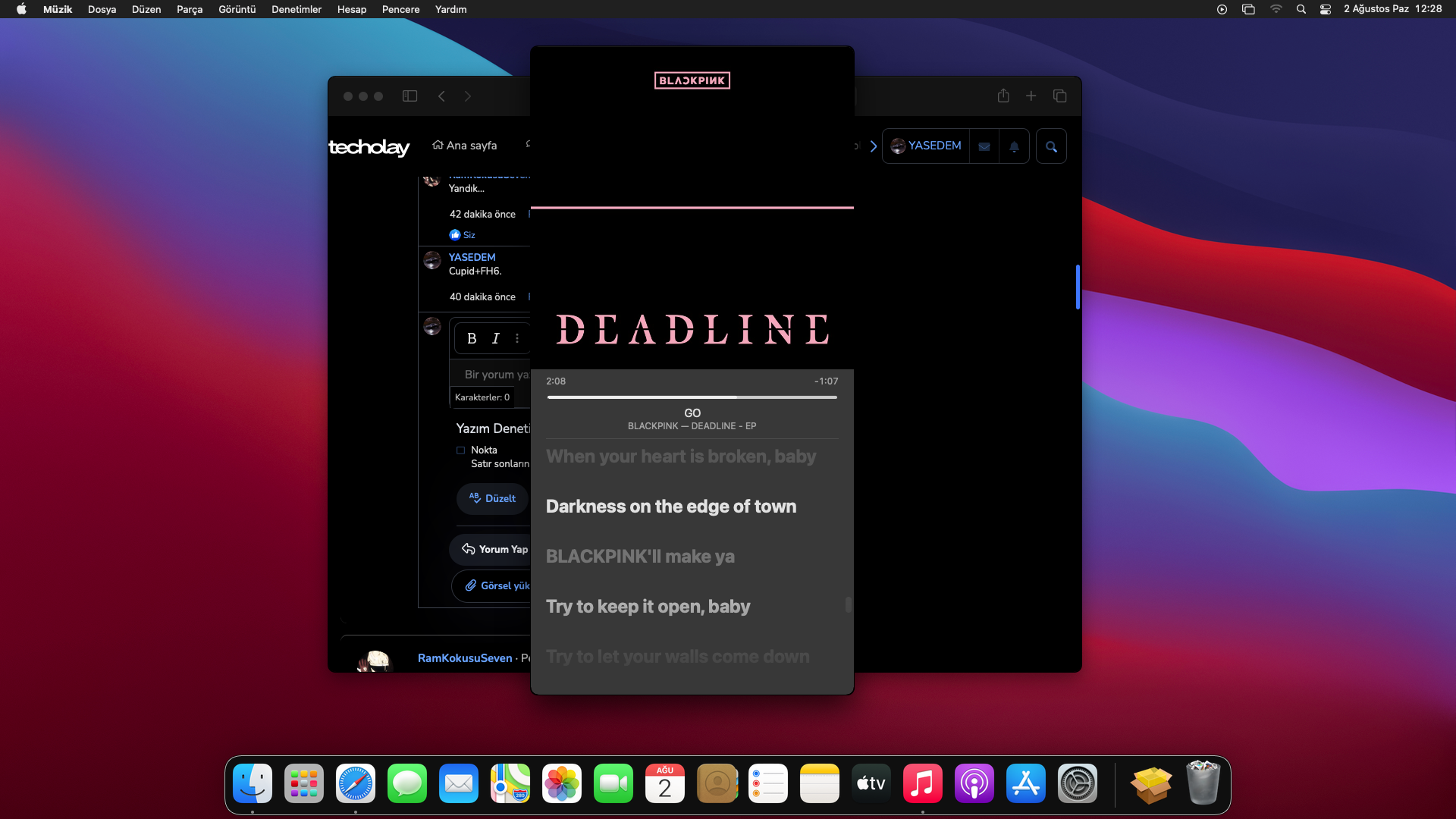Image resolution: width=1456 pixels, height=819 pixels.
Task: Open YASEDEM's profile from the Cupid+FH6 comment
Action: tap(472, 257)
